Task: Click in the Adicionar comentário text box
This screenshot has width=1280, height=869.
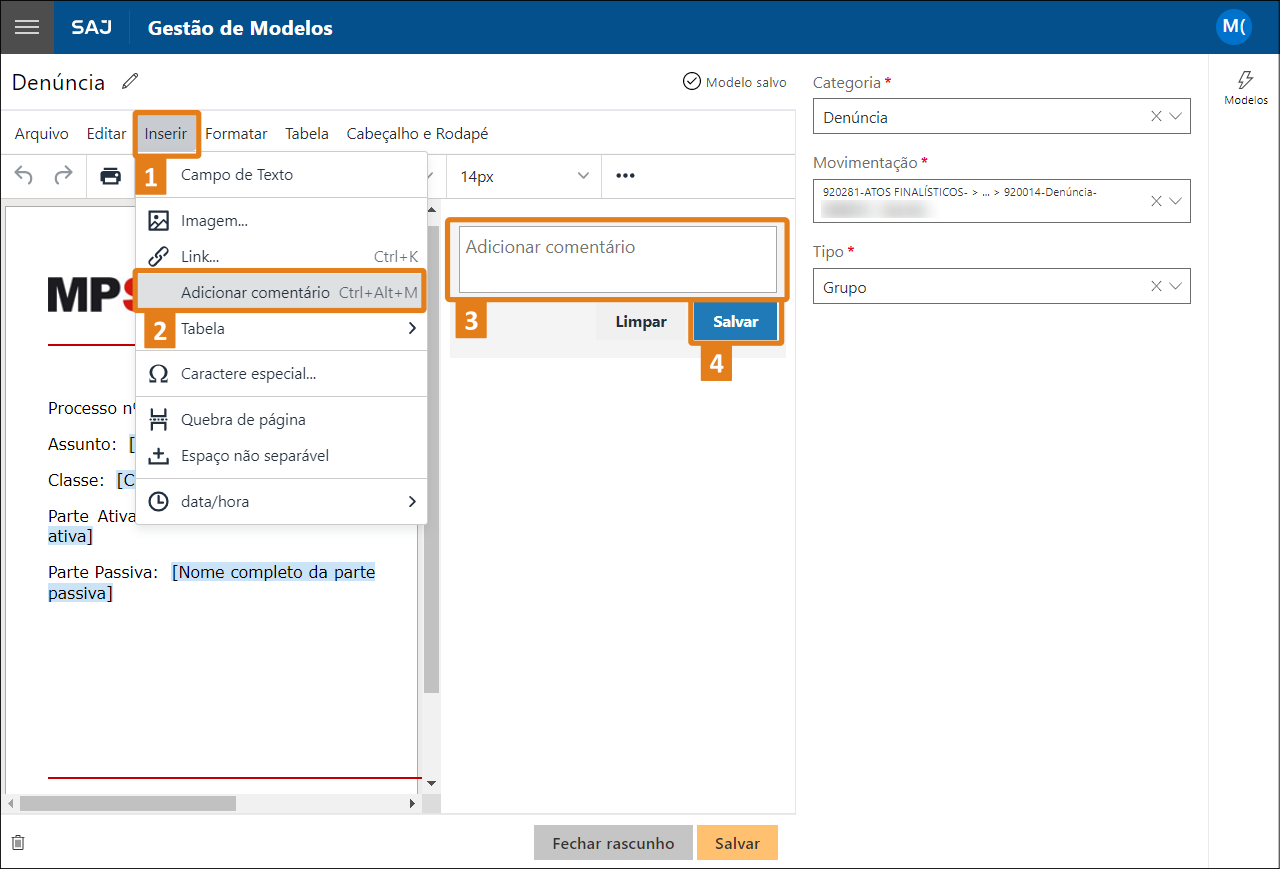Action: (617, 259)
